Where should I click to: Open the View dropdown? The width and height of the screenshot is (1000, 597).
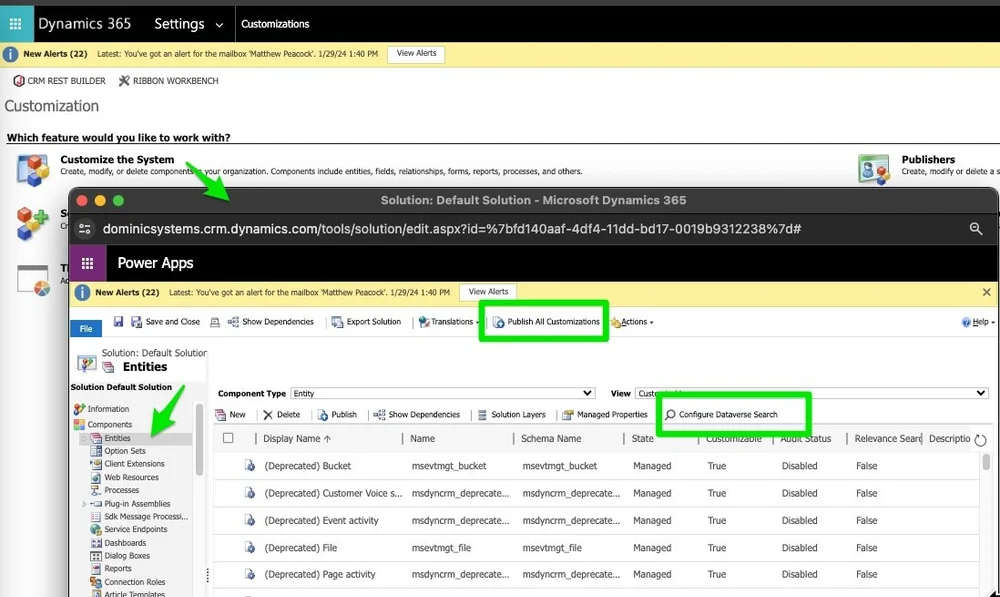pyautogui.click(x=812, y=394)
